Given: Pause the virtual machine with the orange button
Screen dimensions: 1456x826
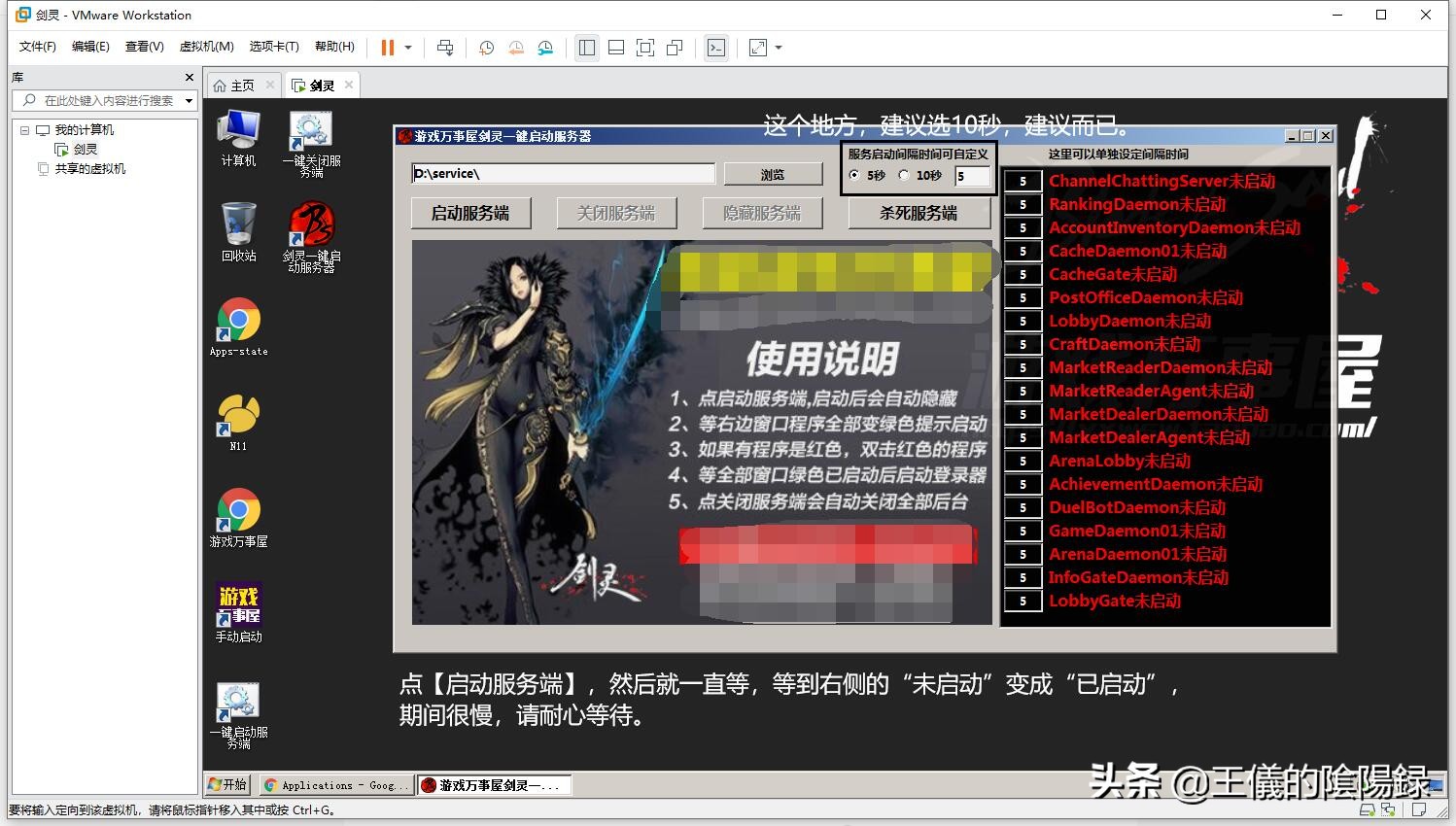Looking at the screenshot, I should point(388,48).
